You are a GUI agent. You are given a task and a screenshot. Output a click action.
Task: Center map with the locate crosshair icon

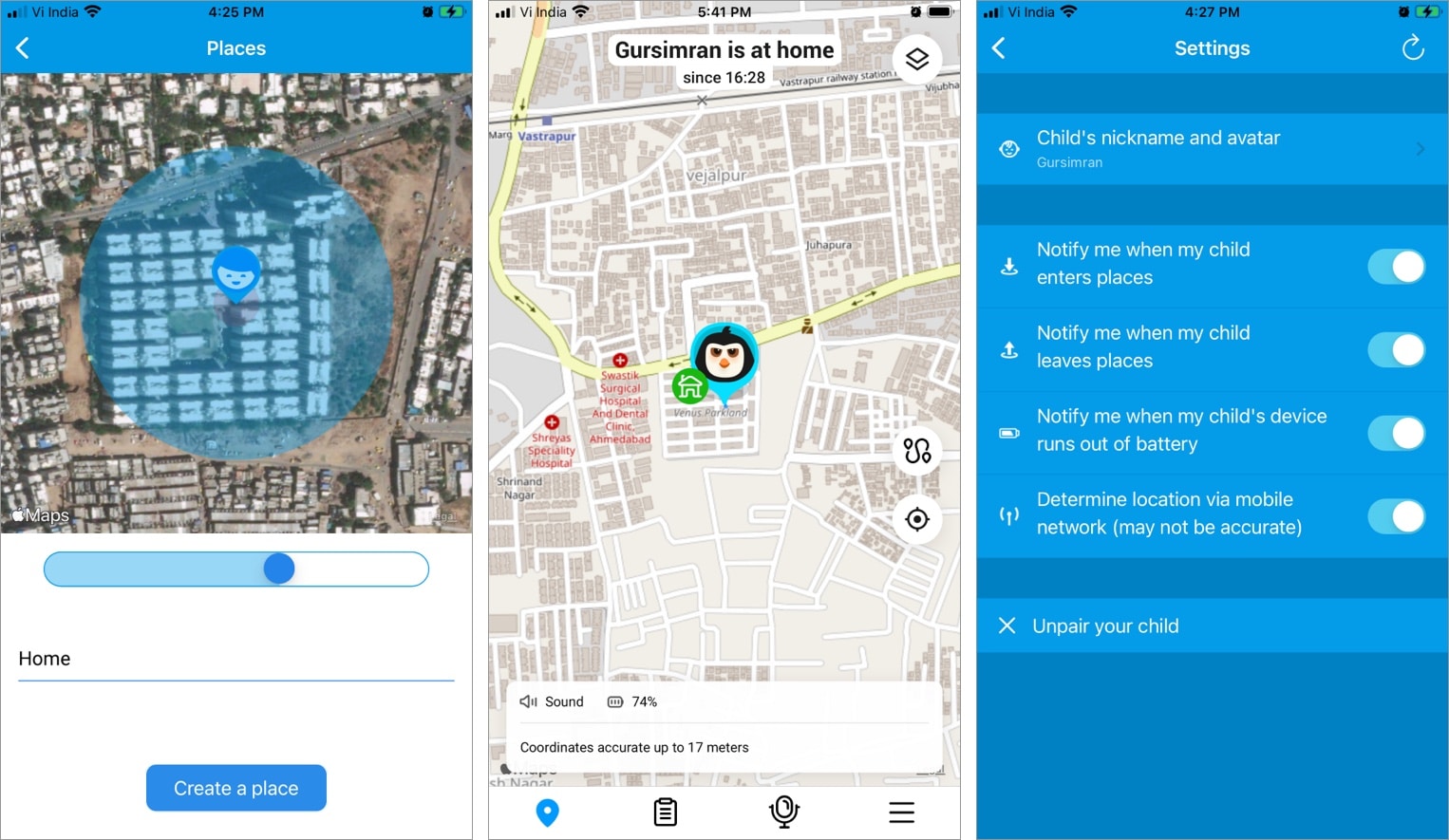[x=916, y=519]
